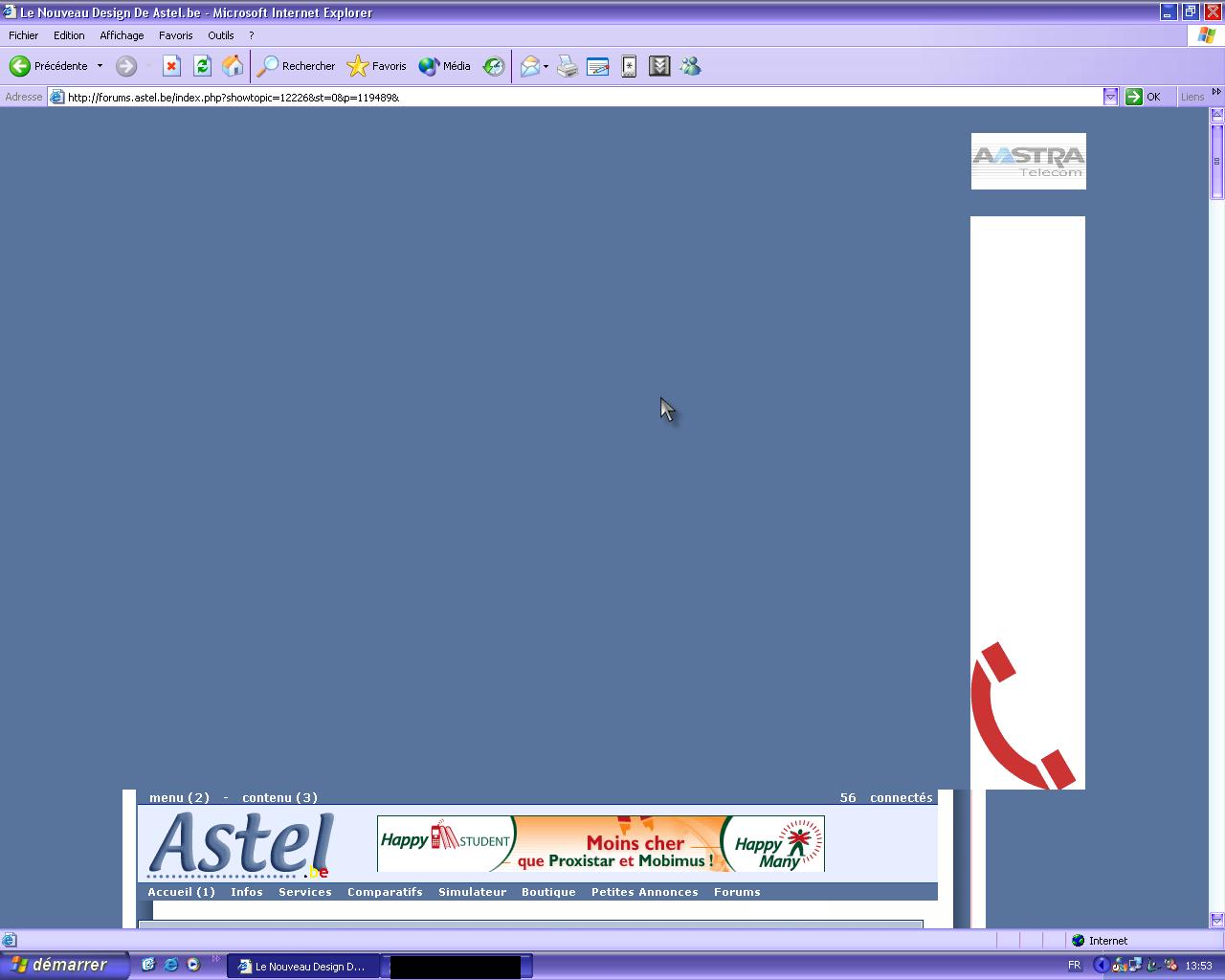Click the OK go button next to the address bar
Image resolution: width=1225 pixels, height=980 pixels.
pos(1144,97)
